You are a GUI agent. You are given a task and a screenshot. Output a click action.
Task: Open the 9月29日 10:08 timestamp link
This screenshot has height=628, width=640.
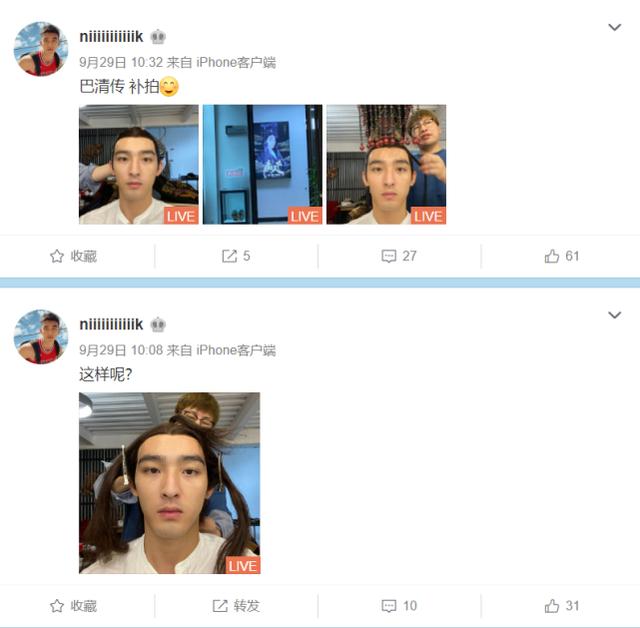(121, 350)
